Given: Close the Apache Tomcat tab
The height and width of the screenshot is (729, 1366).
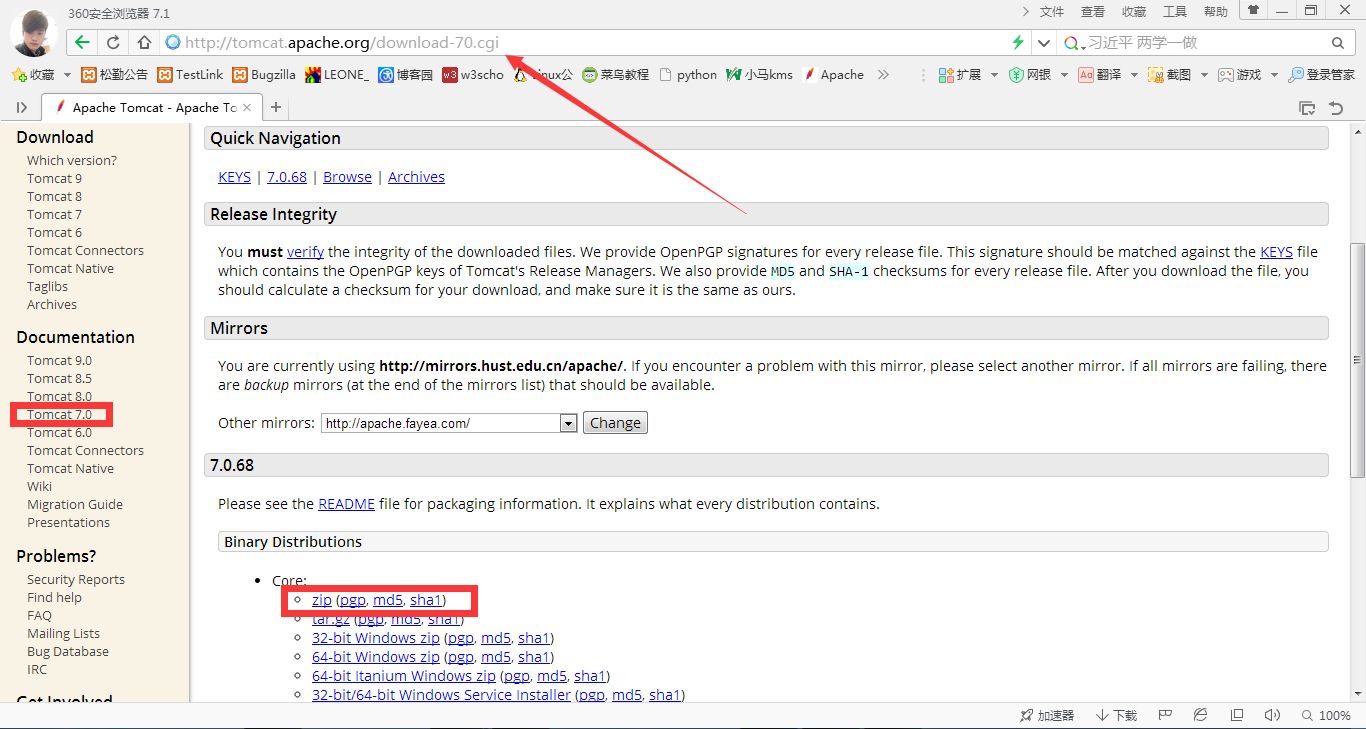Looking at the screenshot, I should (x=247, y=108).
